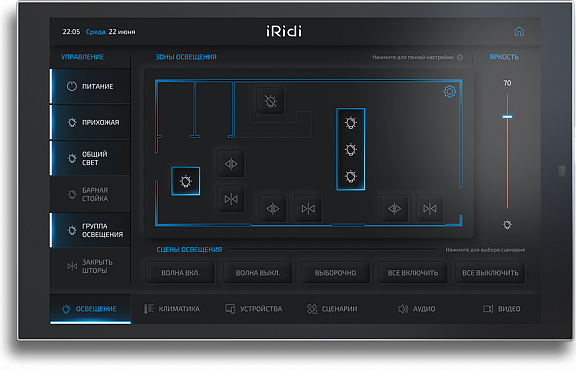The image size is (576, 370).
Task: Toggle the top bulb in vertical group
Action: pyautogui.click(x=350, y=123)
